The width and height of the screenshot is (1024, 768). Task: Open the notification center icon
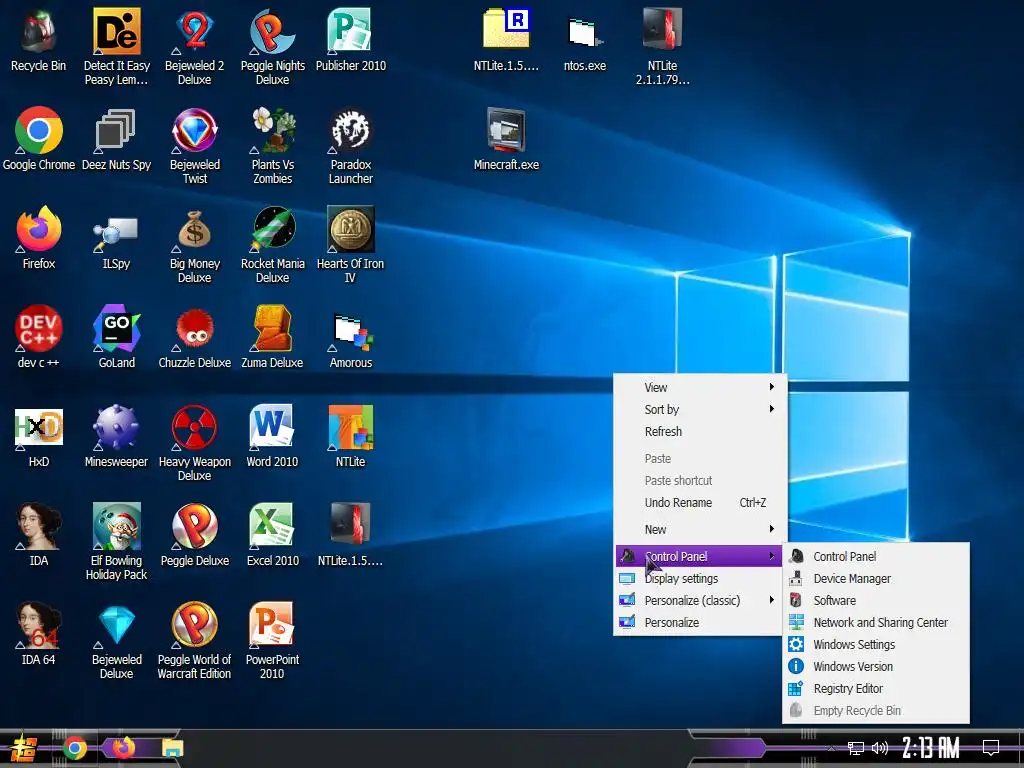991,747
